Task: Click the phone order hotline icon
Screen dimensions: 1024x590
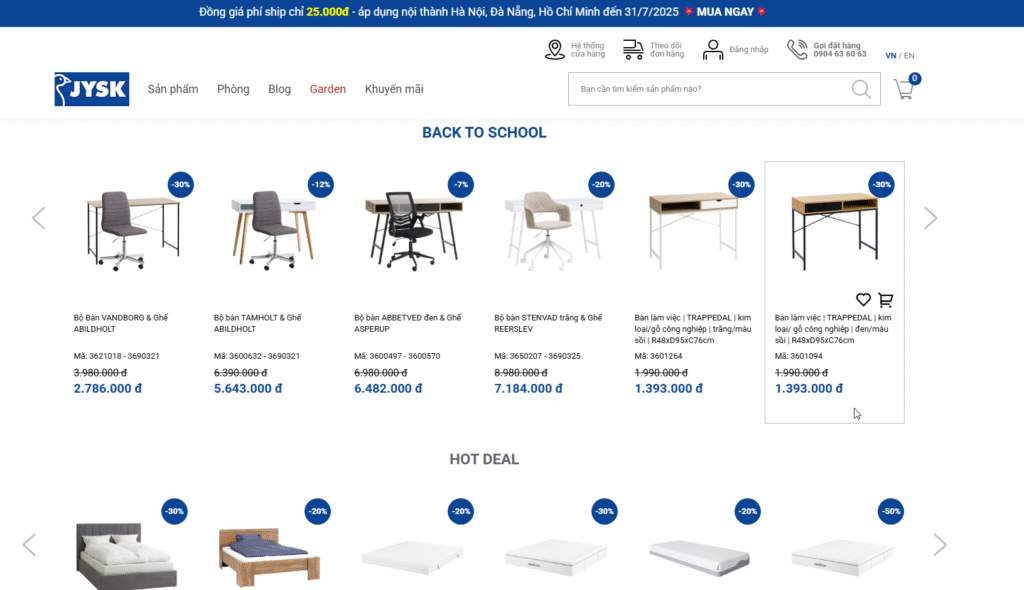Action: pos(797,50)
